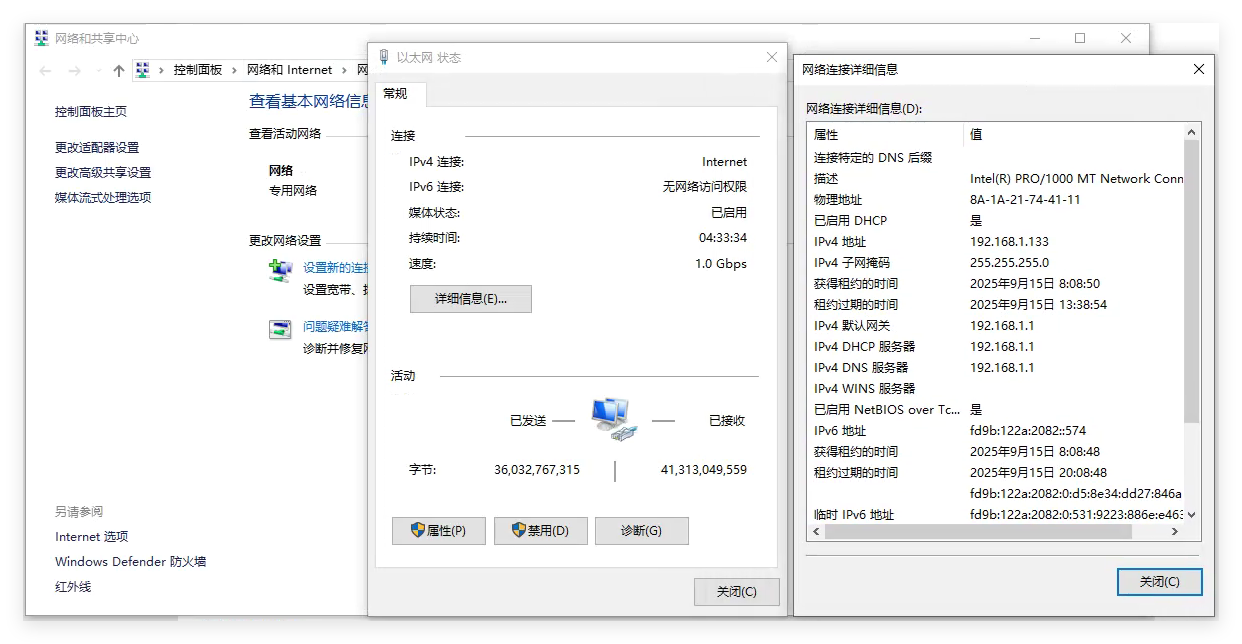Screen dimensions: 1242x644
Task: Click the network computers activity icon
Action: pyautogui.click(x=613, y=418)
